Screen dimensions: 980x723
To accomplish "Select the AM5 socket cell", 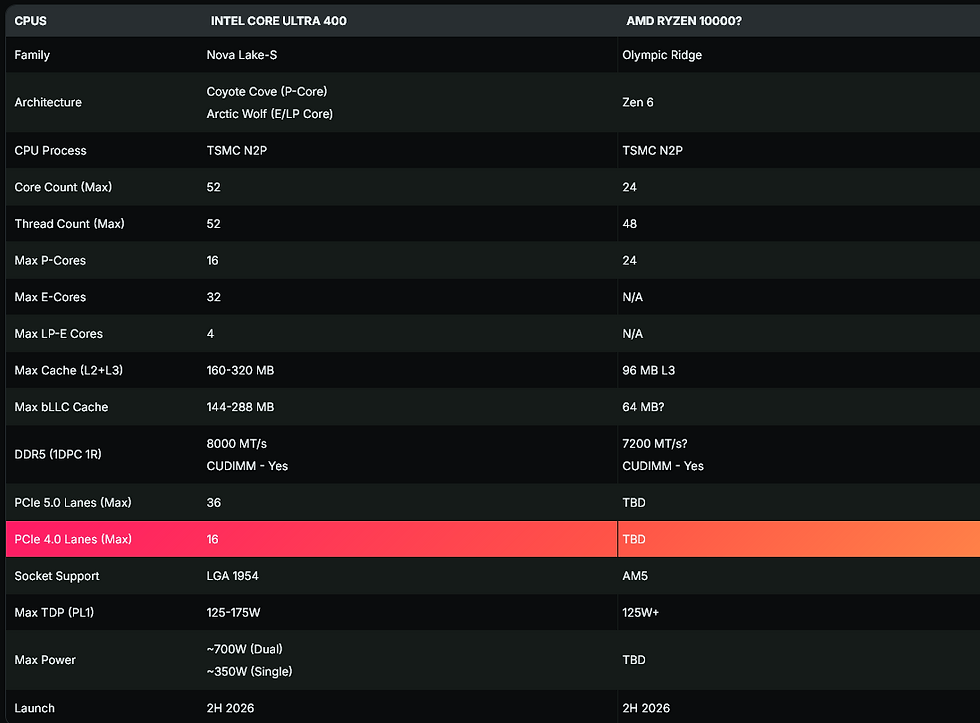I will pyautogui.click(x=634, y=576).
